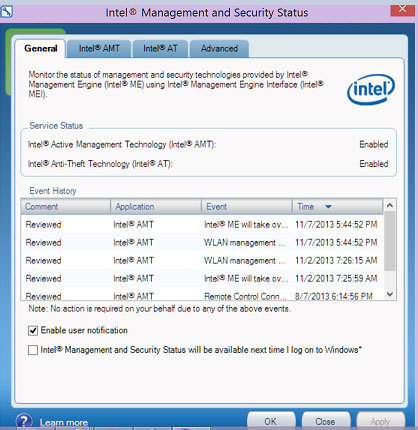Select the 11/2/2013 7:26:15 AM WLAN management row
The width and height of the screenshot is (418, 430).
202,261
